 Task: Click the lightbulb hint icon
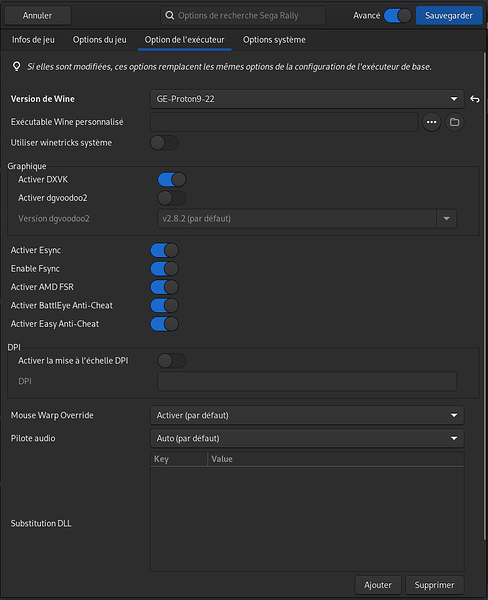tap(16, 67)
